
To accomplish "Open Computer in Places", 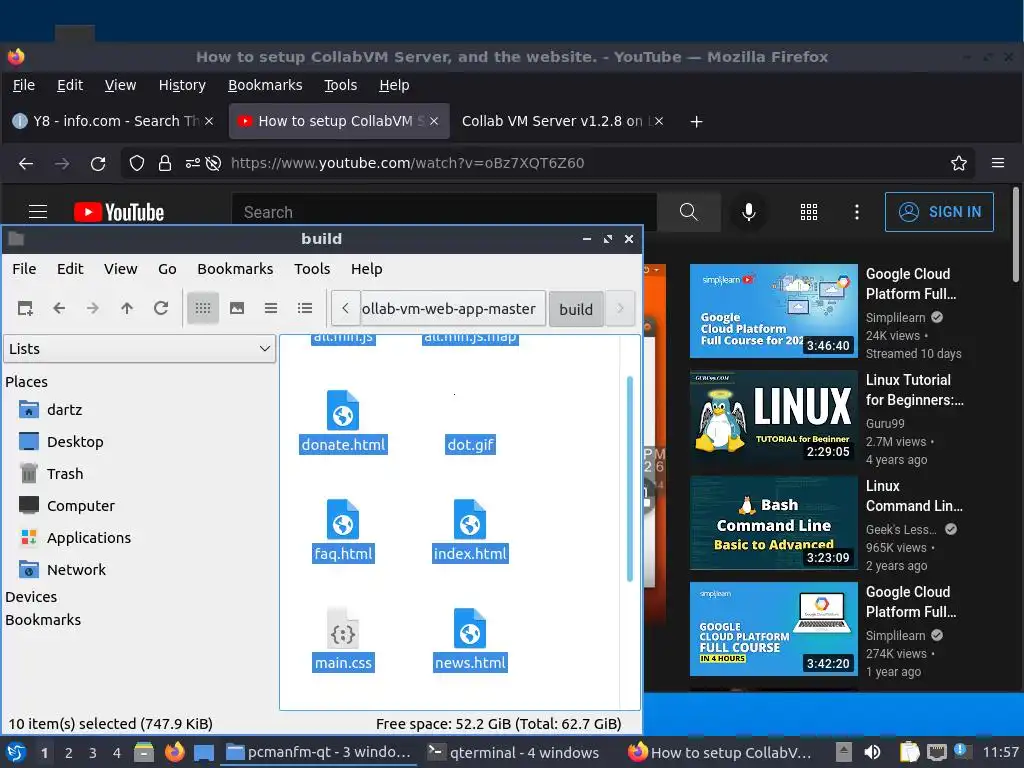I will click(80, 506).
